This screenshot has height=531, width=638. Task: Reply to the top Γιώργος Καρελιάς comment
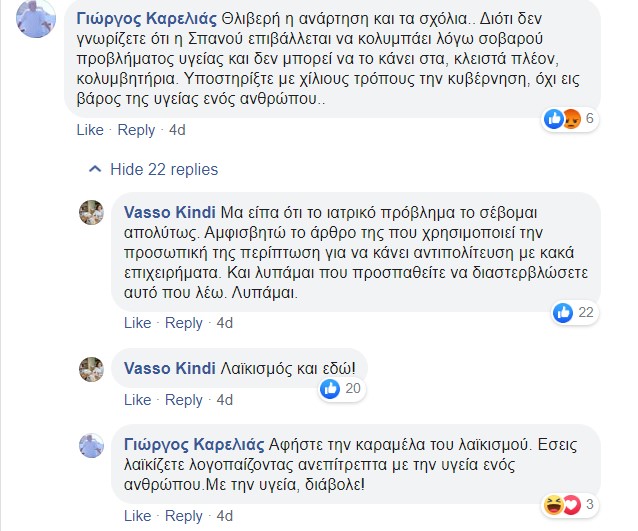[136, 130]
